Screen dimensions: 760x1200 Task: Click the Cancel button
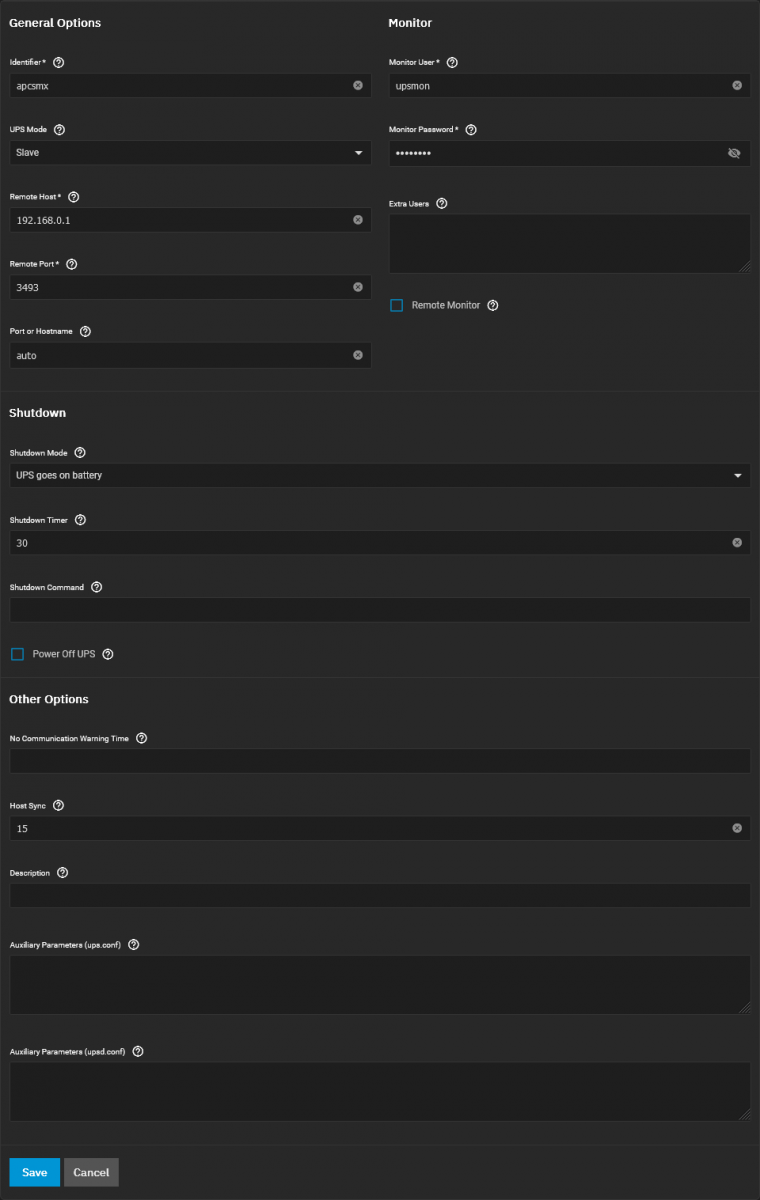coord(91,1172)
